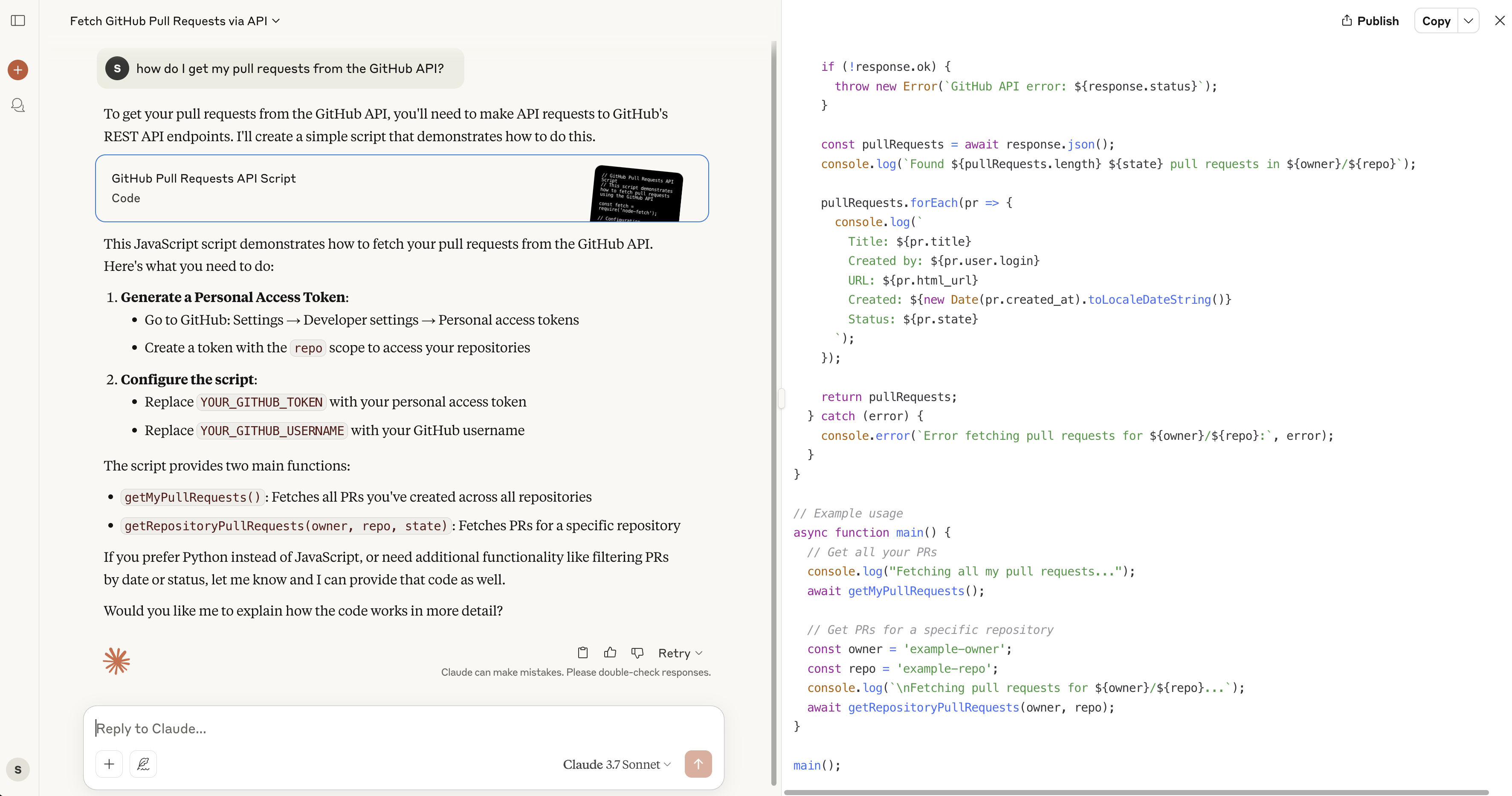The height and width of the screenshot is (796, 1512).
Task: Open the Claude 3.7 Sonnet model dropdown
Action: click(x=616, y=764)
